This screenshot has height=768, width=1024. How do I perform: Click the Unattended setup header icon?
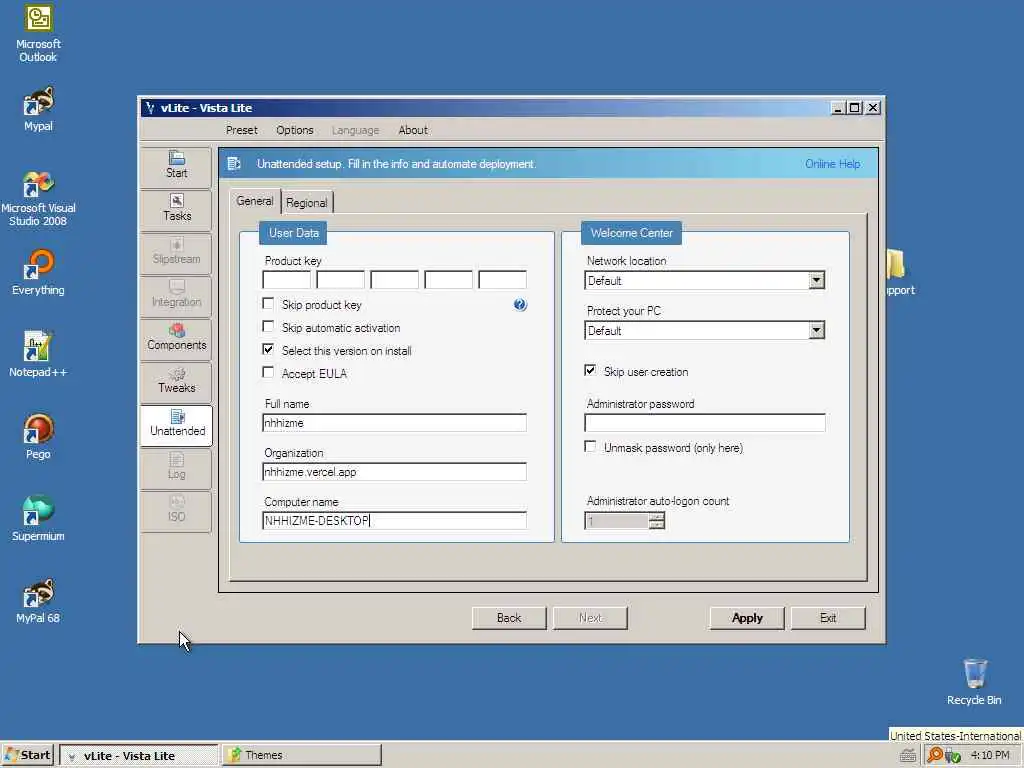[234, 164]
